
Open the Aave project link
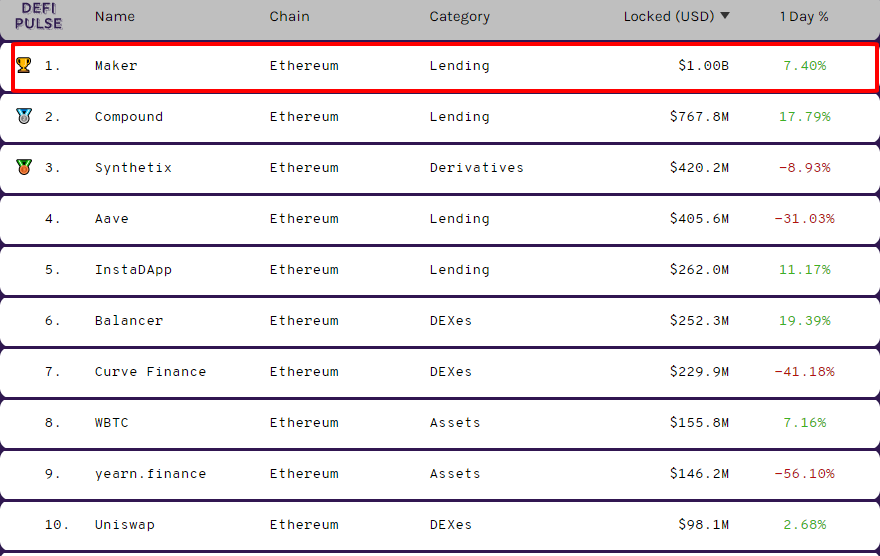(x=112, y=219)
